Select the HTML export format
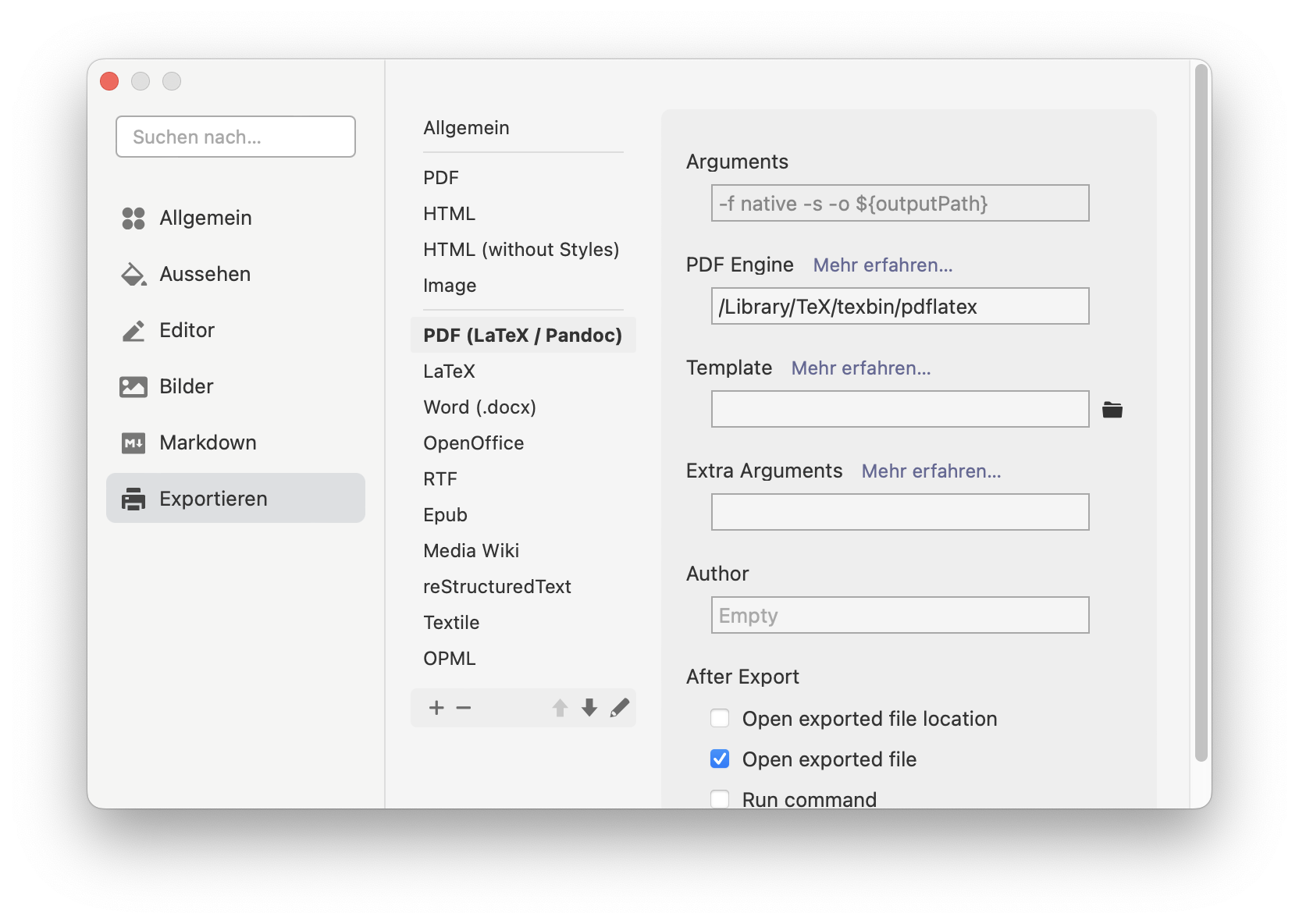Screen dimensions: 1299x924 coord(449,213)
